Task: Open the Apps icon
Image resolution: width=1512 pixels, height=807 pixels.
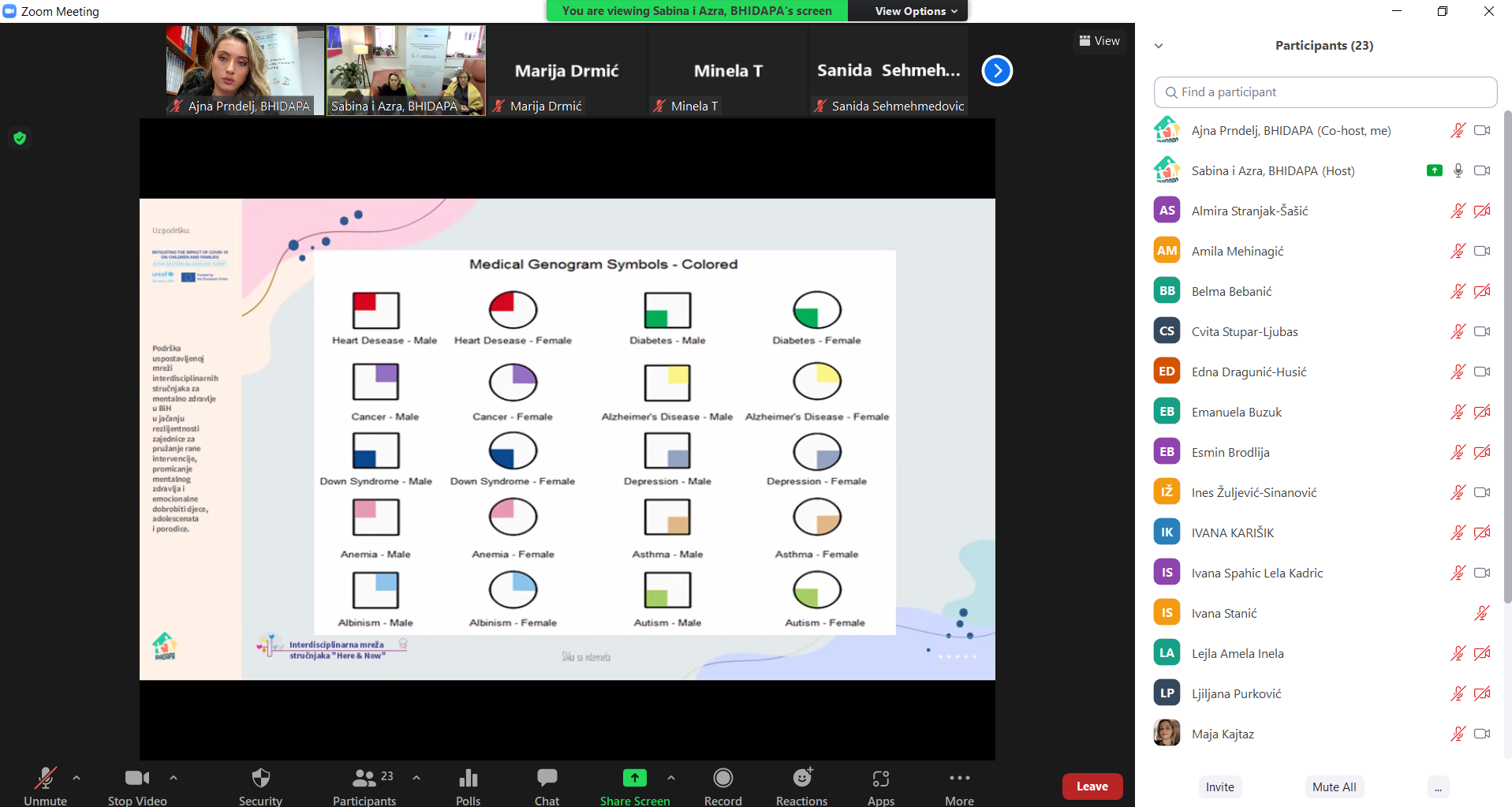Action: pyautogui.click(x=880, y=779)
